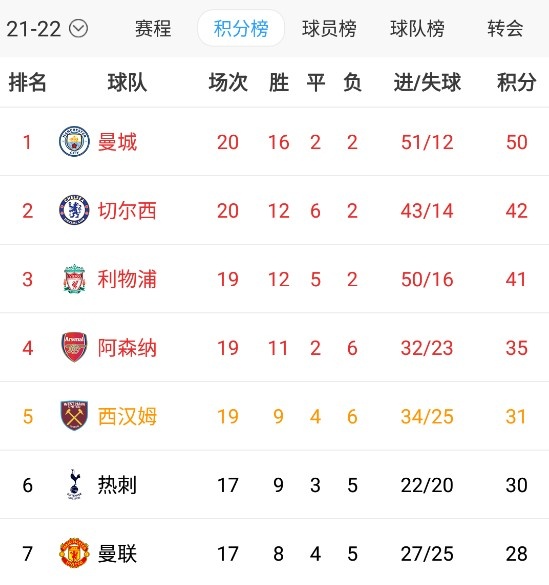Screen dimensions: 549x585
Task: Switch to the 赛程 tab
Action: (153, 29)
